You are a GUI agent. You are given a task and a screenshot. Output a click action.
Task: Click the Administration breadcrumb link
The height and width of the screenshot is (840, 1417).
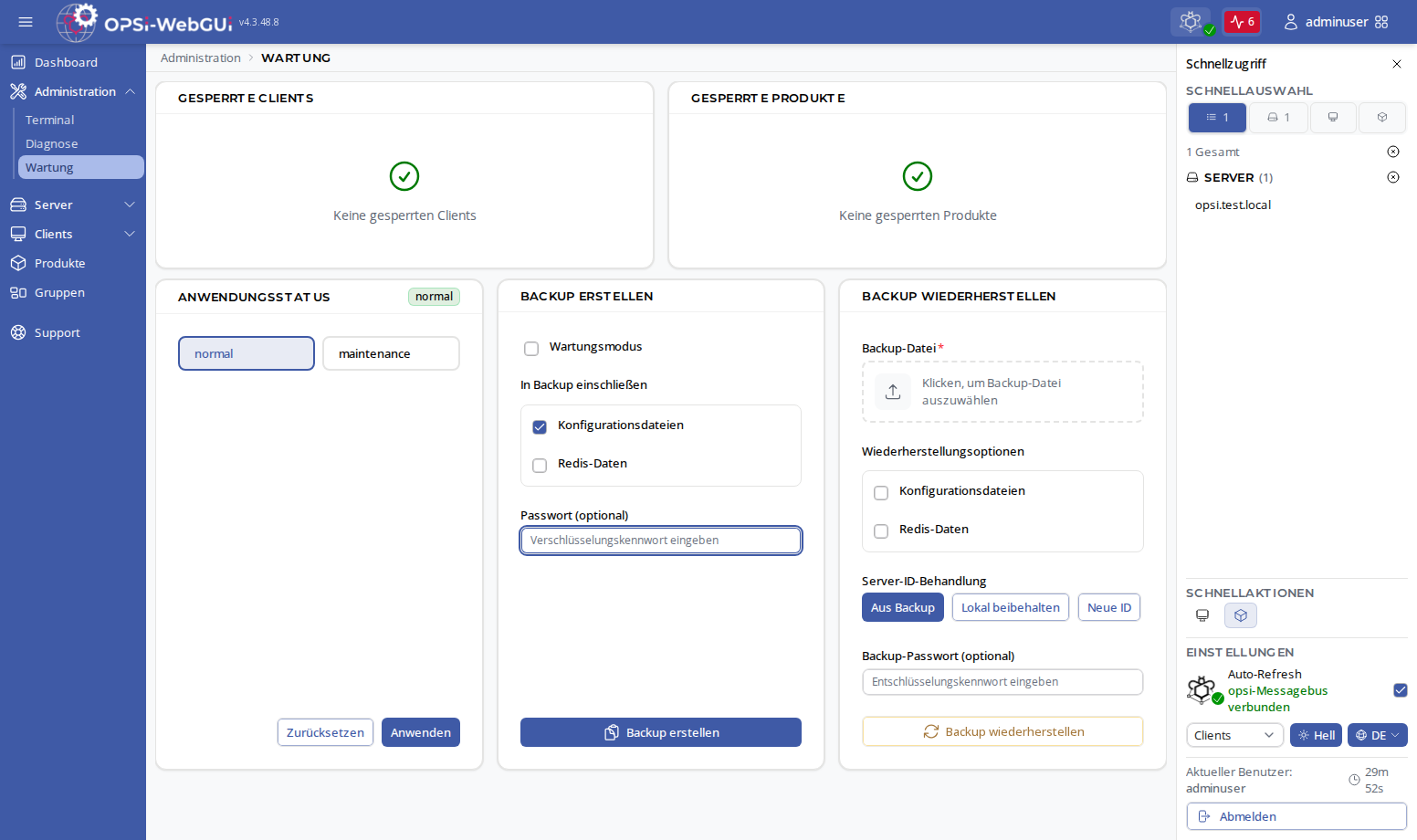[201, 58]
